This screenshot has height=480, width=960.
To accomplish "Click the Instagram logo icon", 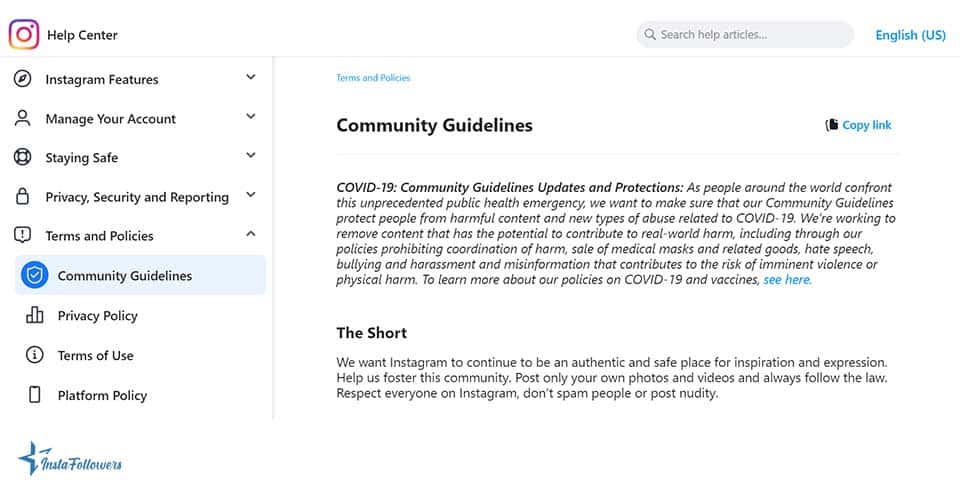I will tap(24, 35).
